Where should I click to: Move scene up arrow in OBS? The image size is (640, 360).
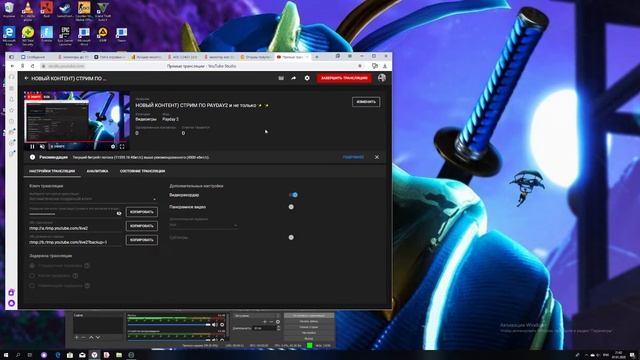91,338
